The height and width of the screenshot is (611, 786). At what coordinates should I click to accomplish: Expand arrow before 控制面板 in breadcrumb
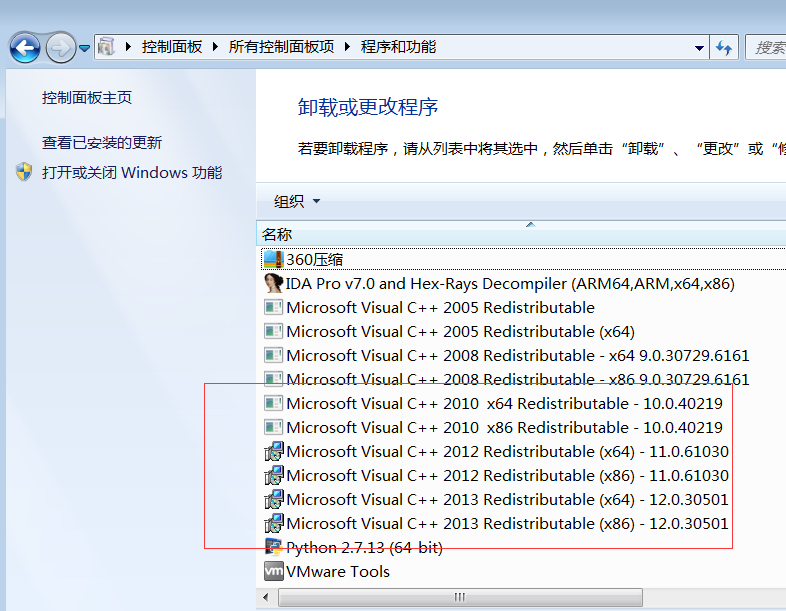[128, 47]
